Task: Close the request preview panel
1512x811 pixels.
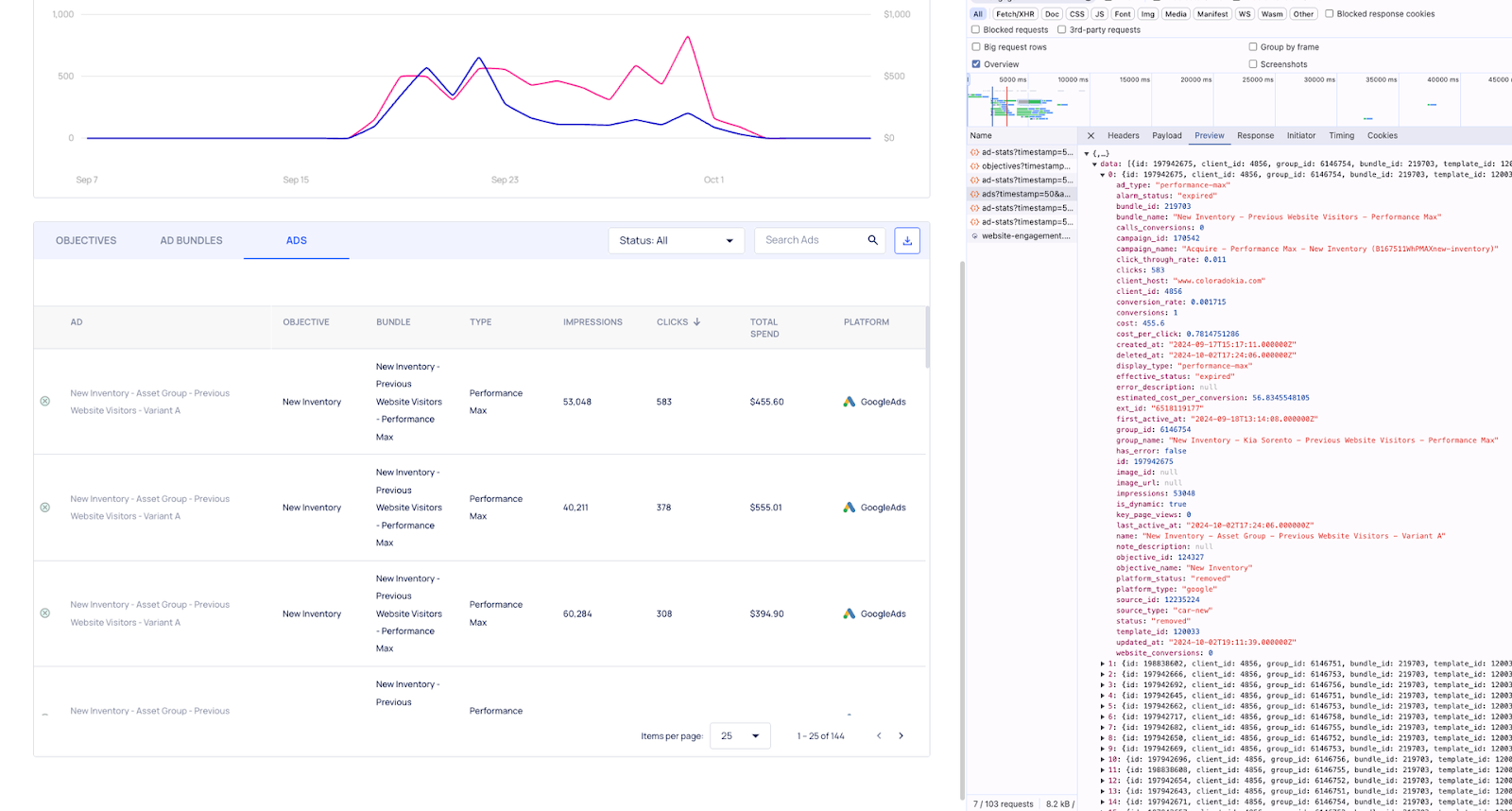Action: tap(1091, 136)
